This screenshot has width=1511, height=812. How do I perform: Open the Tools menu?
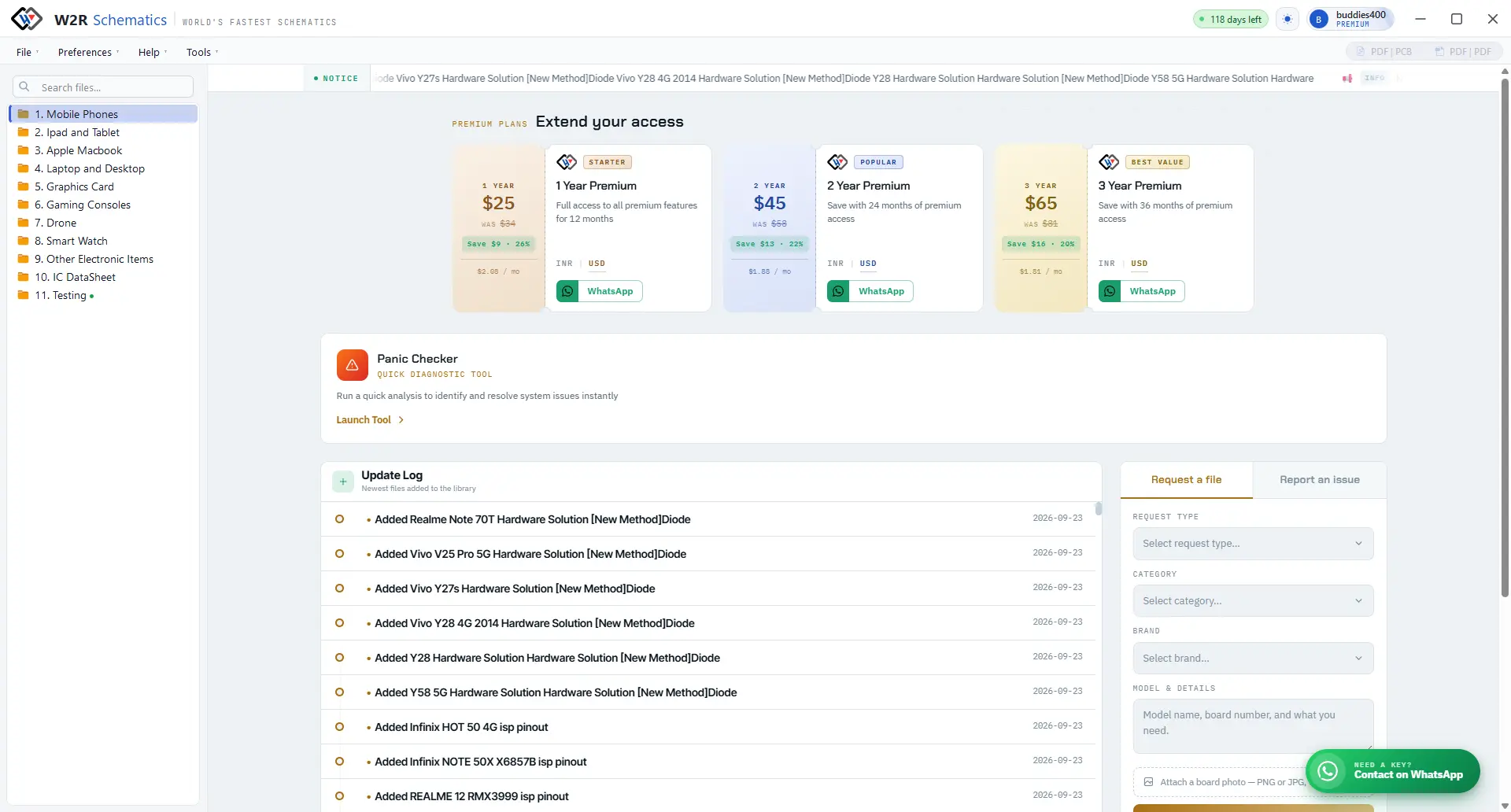[x=202, y=52]
